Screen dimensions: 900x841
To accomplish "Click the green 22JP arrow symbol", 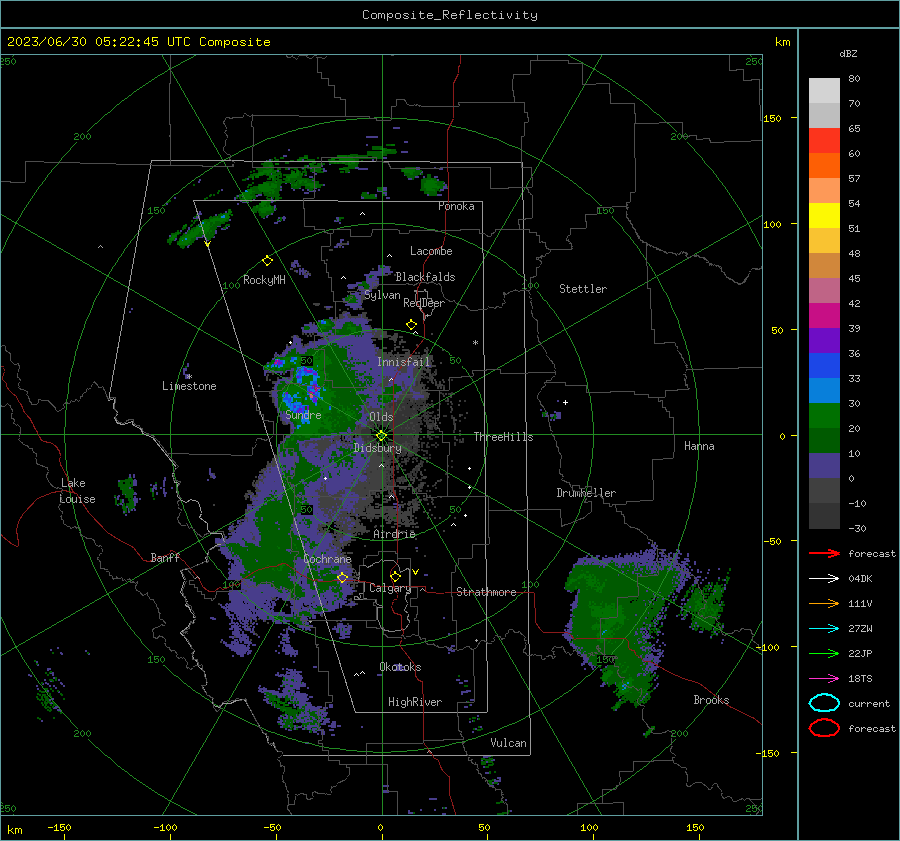I will [824, 653].
